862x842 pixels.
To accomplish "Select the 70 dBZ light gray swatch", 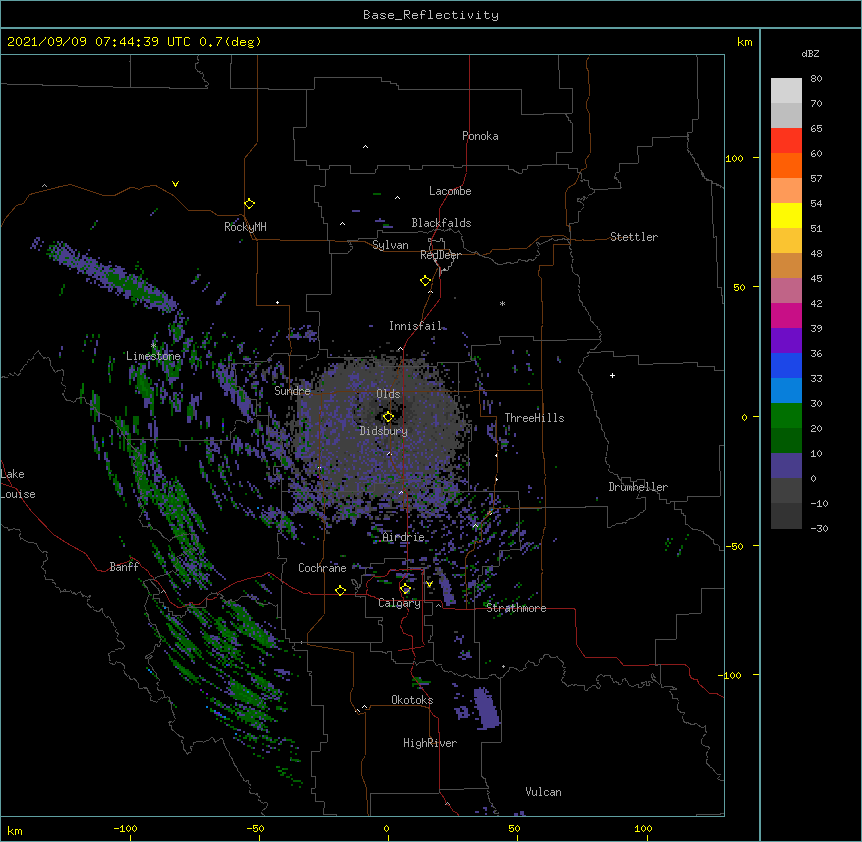I will pyautogui.click(x=786, y=91).
